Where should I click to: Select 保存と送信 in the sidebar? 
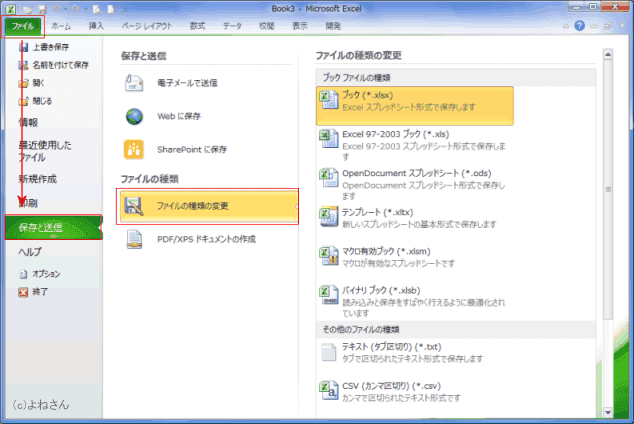point(53,227)
